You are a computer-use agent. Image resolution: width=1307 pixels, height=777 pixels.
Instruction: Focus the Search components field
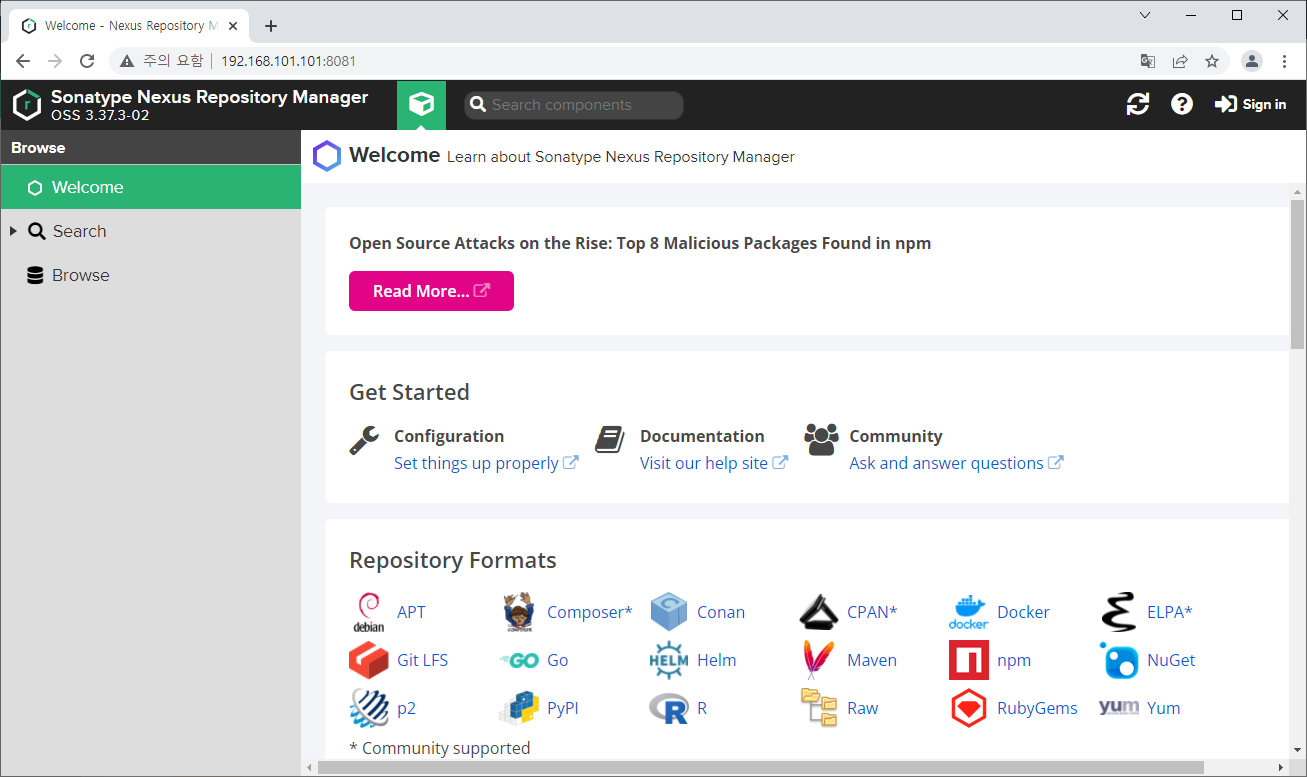pyautogui.click(x=574, y=105)
